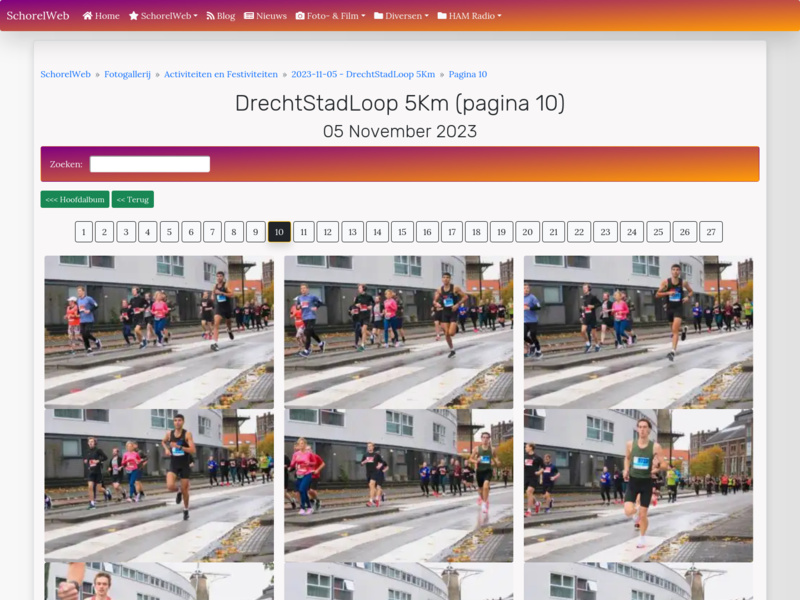Image resolution: width=800 pixels, height=600 pixels.
Task: Focus the Zoeken search input field
Action: tap(150, 164)
